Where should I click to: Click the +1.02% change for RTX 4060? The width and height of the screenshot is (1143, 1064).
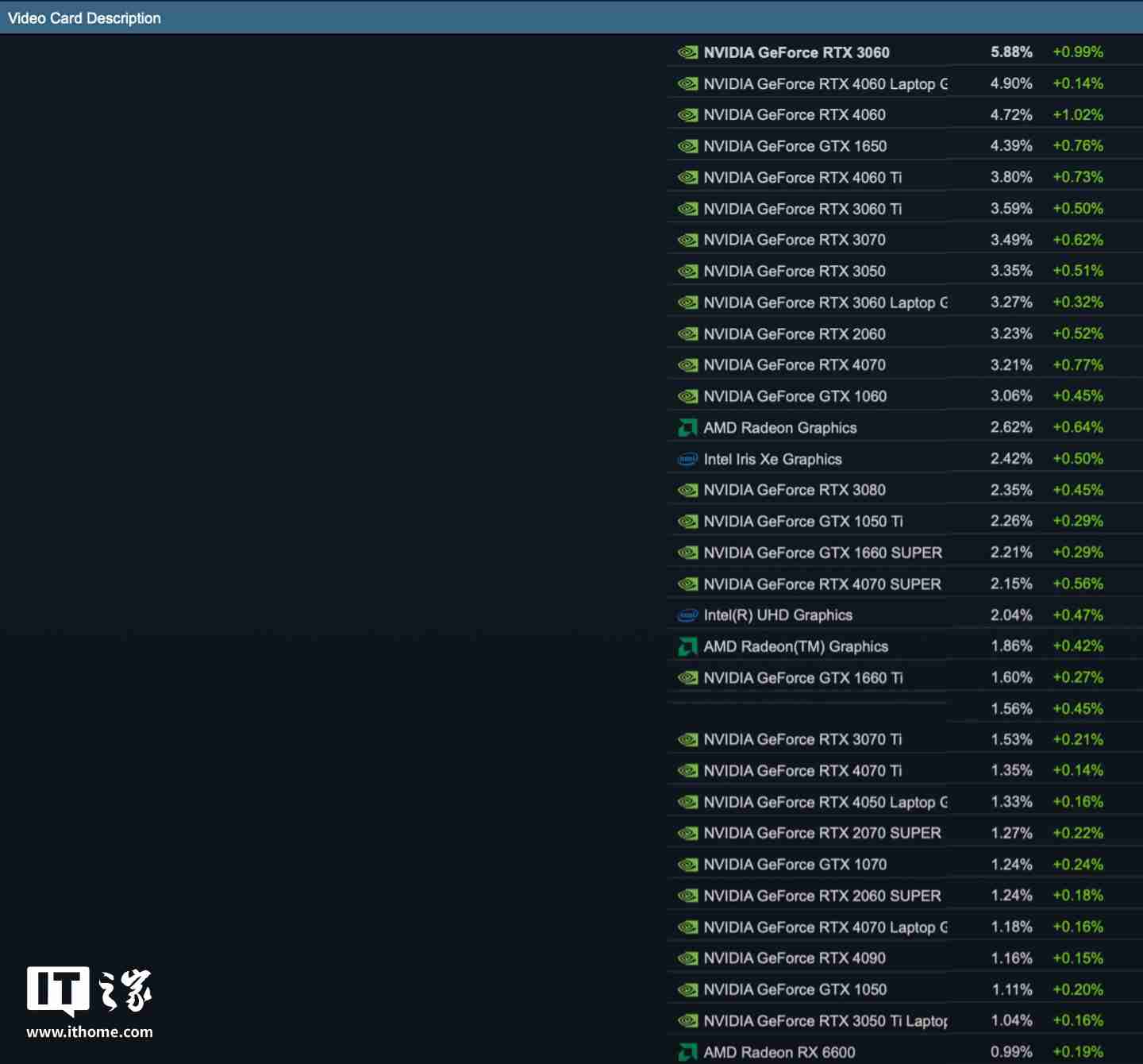point(1078,115)
